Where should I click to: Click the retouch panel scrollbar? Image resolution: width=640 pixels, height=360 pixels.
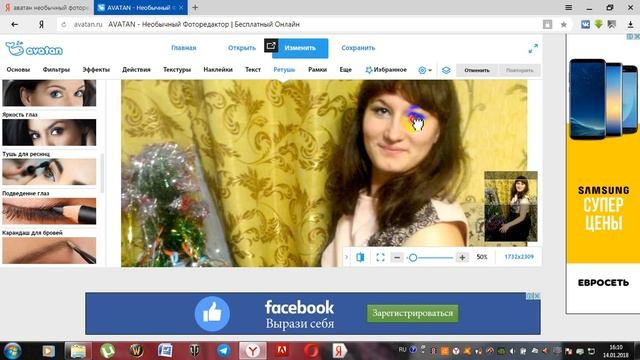102,173
